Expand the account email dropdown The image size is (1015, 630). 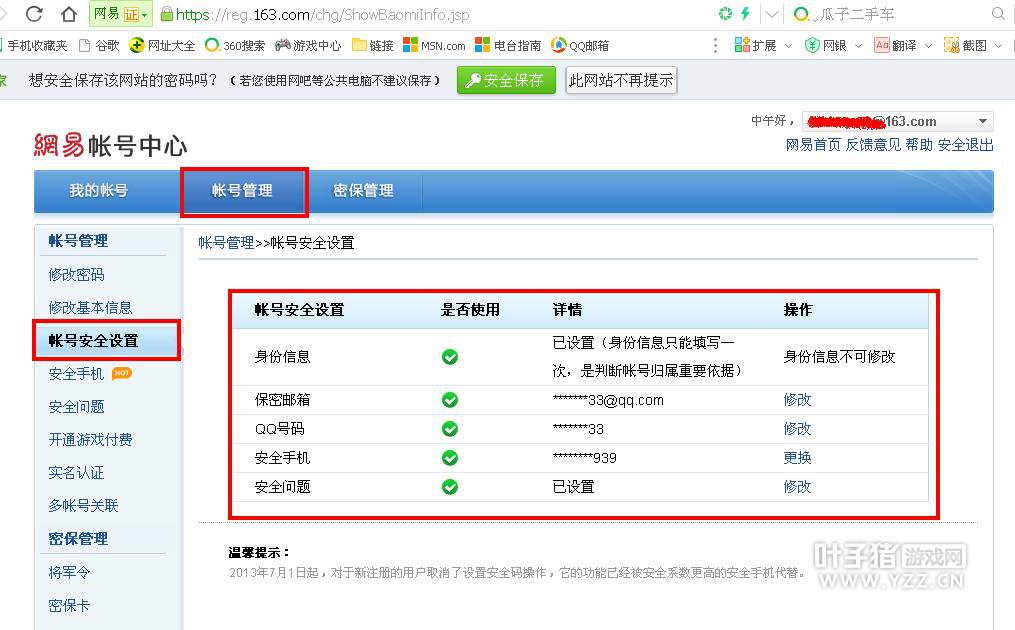pyautogui.click(x=982, y=121)
